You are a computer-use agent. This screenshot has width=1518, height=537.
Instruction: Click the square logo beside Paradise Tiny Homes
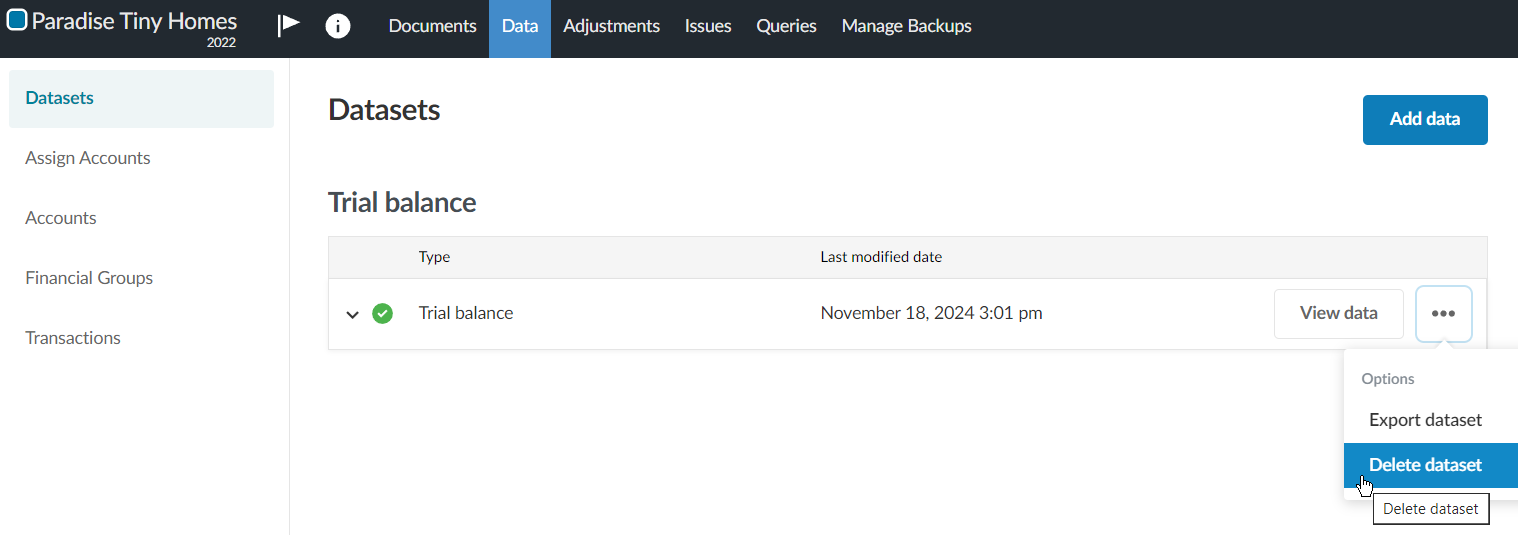tap(17, 21)
